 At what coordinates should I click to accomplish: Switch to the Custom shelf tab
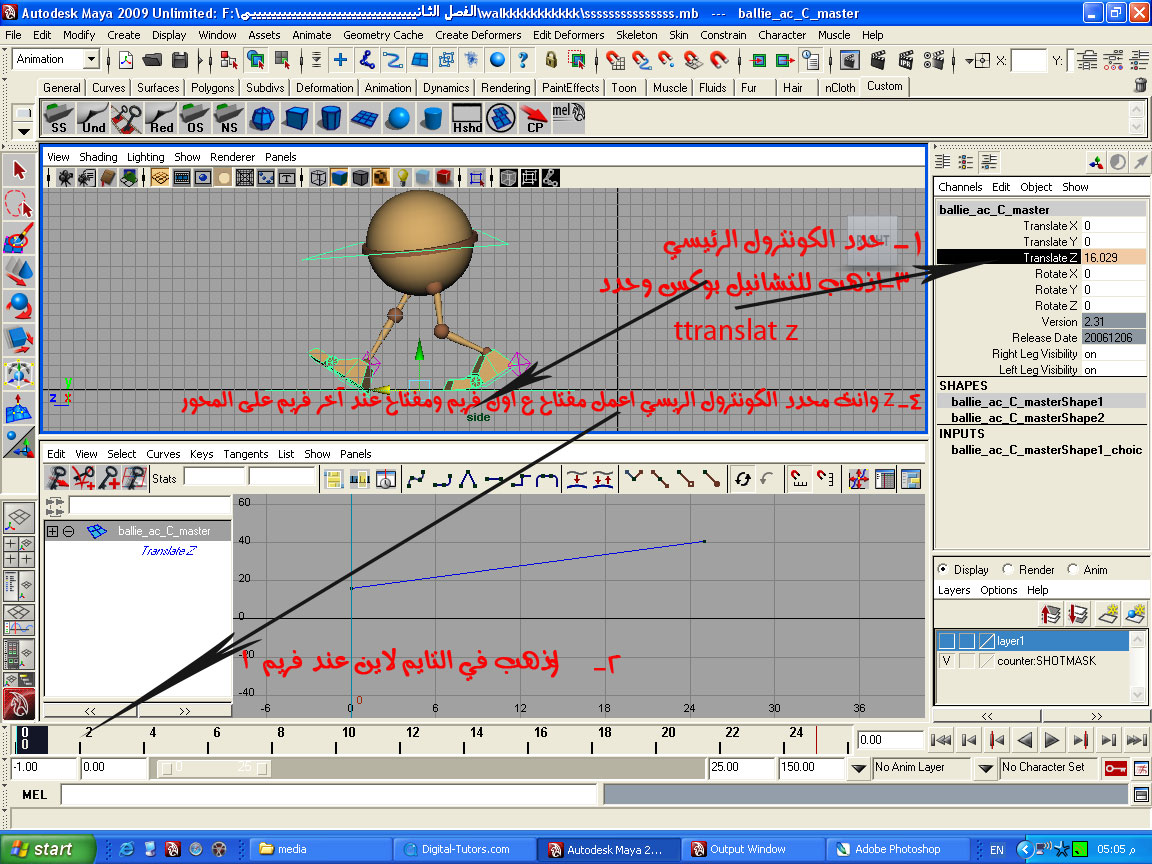[x=885, y=86]
